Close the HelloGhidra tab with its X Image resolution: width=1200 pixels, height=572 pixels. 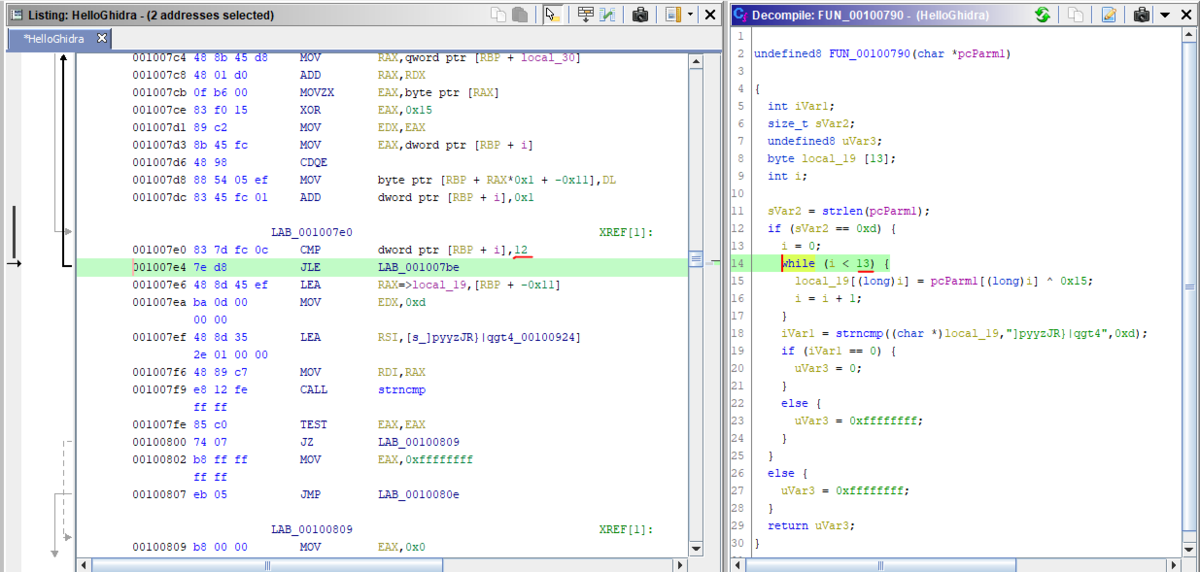[101, 38]
